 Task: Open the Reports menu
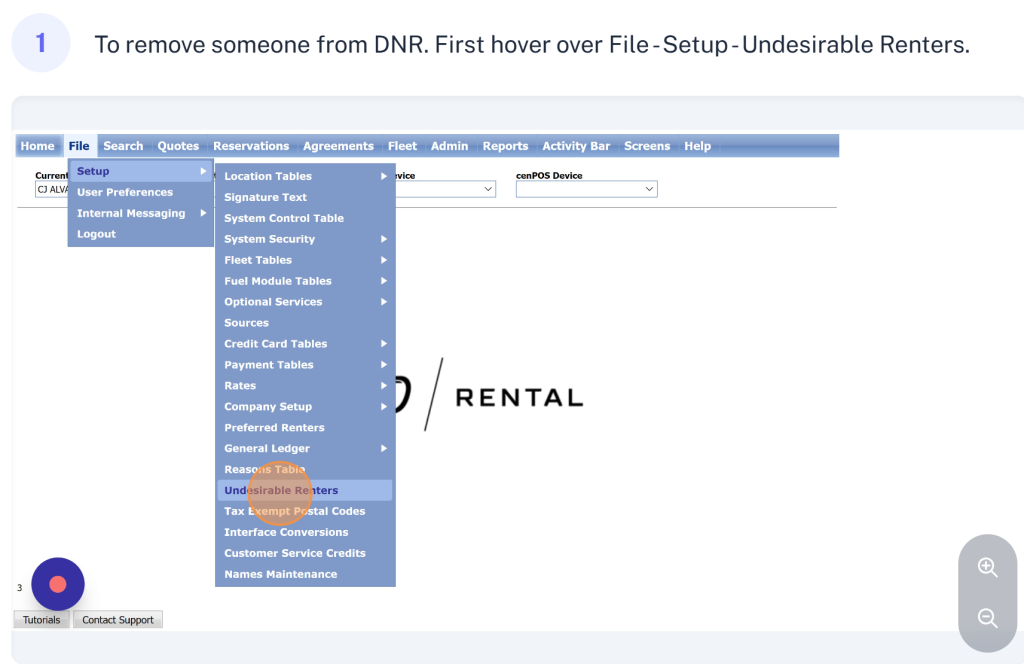505,146
